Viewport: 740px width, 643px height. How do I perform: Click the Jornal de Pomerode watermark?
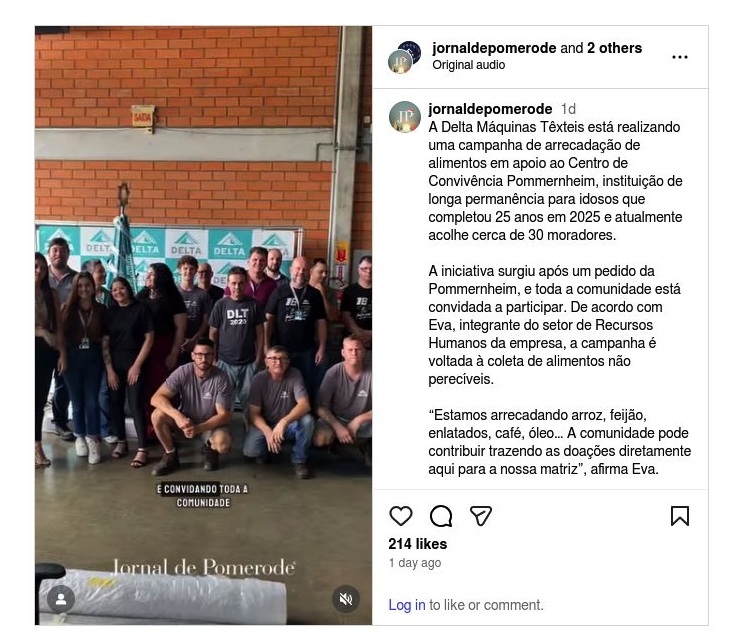(x=203, y=567)
